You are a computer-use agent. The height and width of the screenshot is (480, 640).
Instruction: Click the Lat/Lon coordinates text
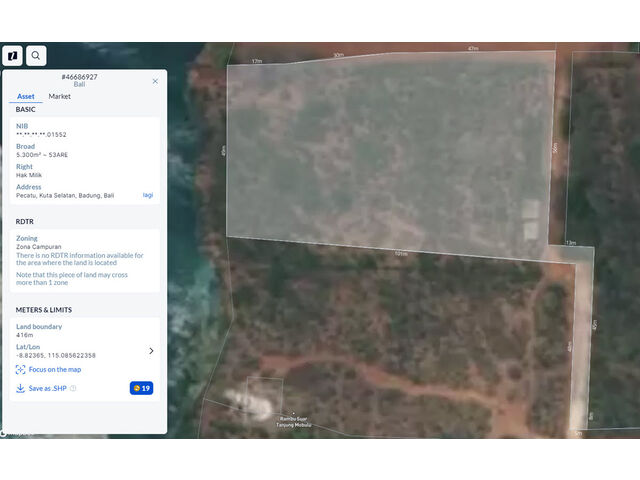56,355
